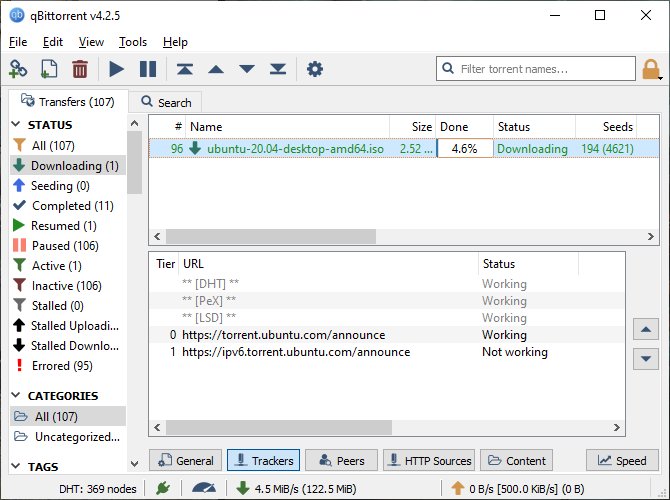Open the Trackers properties tab

pos(263,460)
